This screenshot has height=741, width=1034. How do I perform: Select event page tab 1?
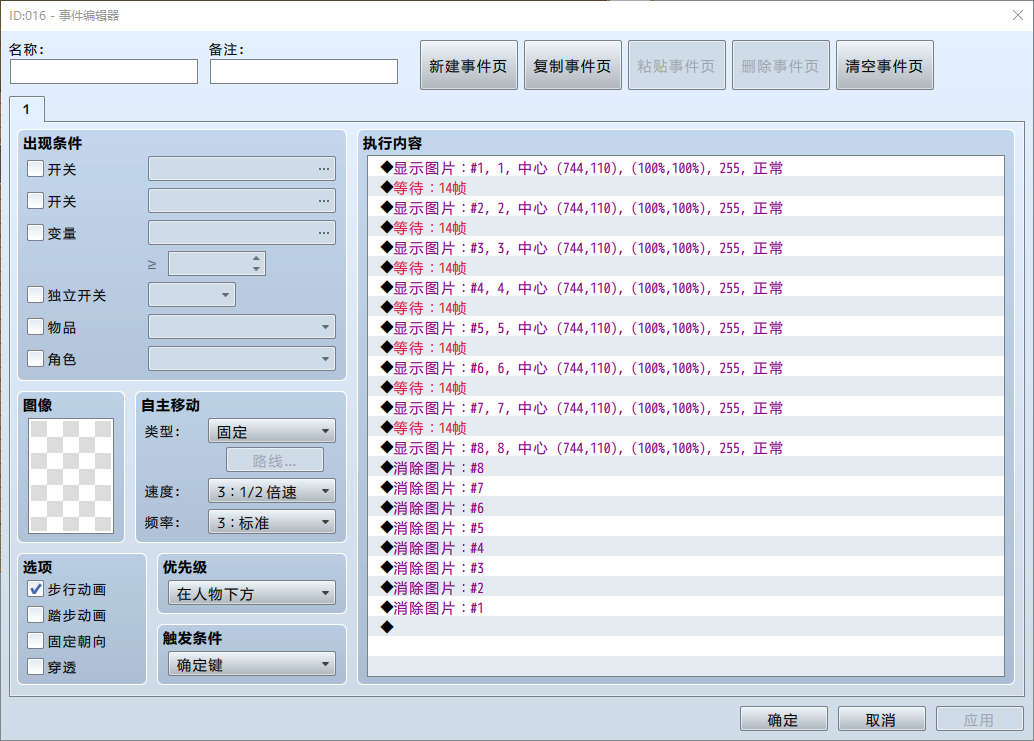click(27, 109)
